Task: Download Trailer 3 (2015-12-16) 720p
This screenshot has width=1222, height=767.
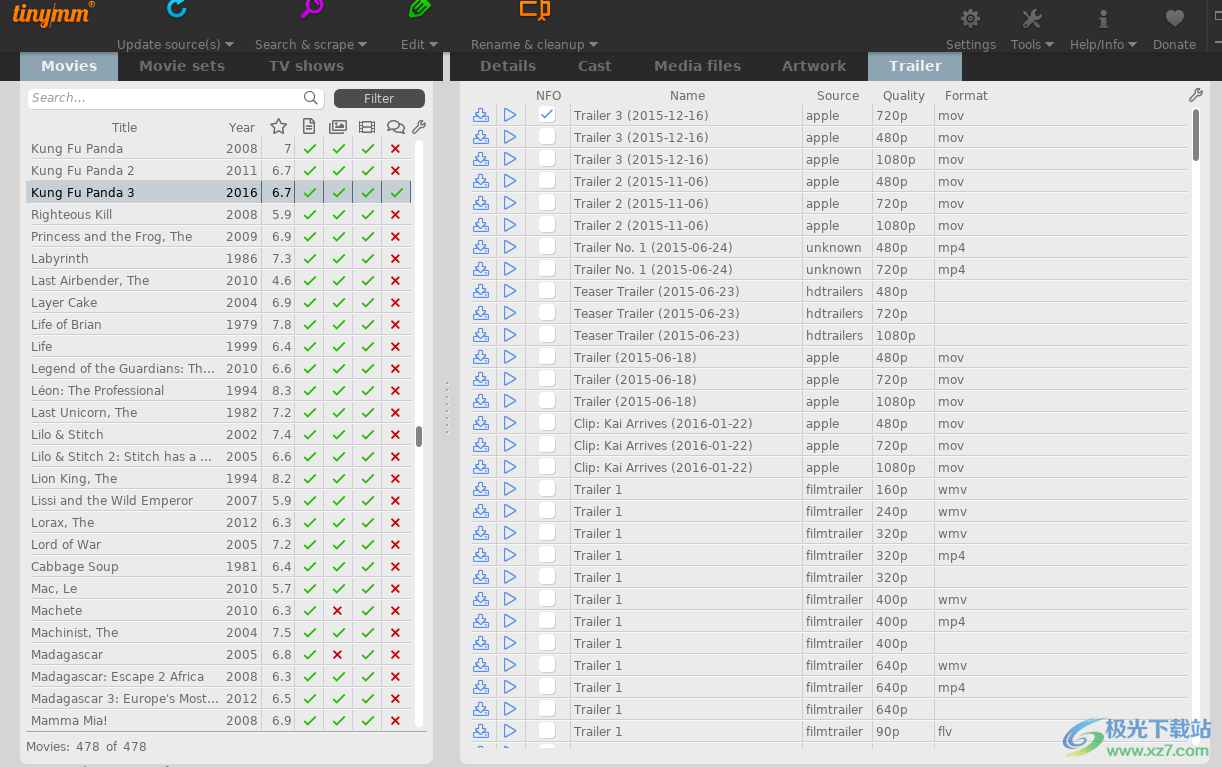Action: [x=481, y=115]
